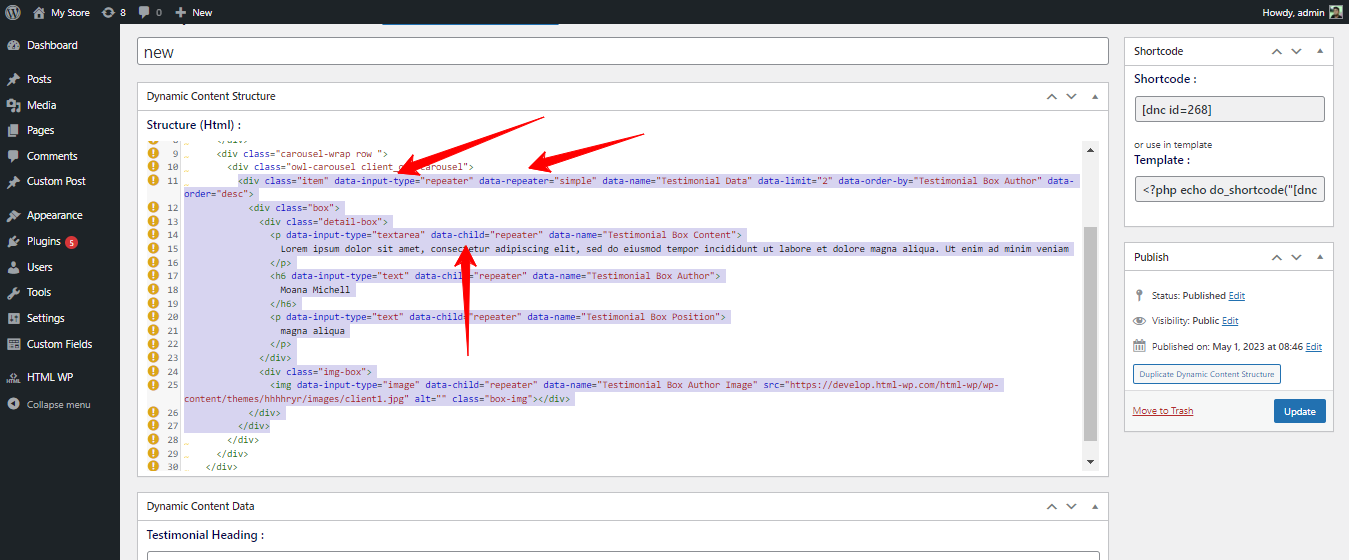Move Publish panel up
The image size is (1349, 560).
point(1276,257)
